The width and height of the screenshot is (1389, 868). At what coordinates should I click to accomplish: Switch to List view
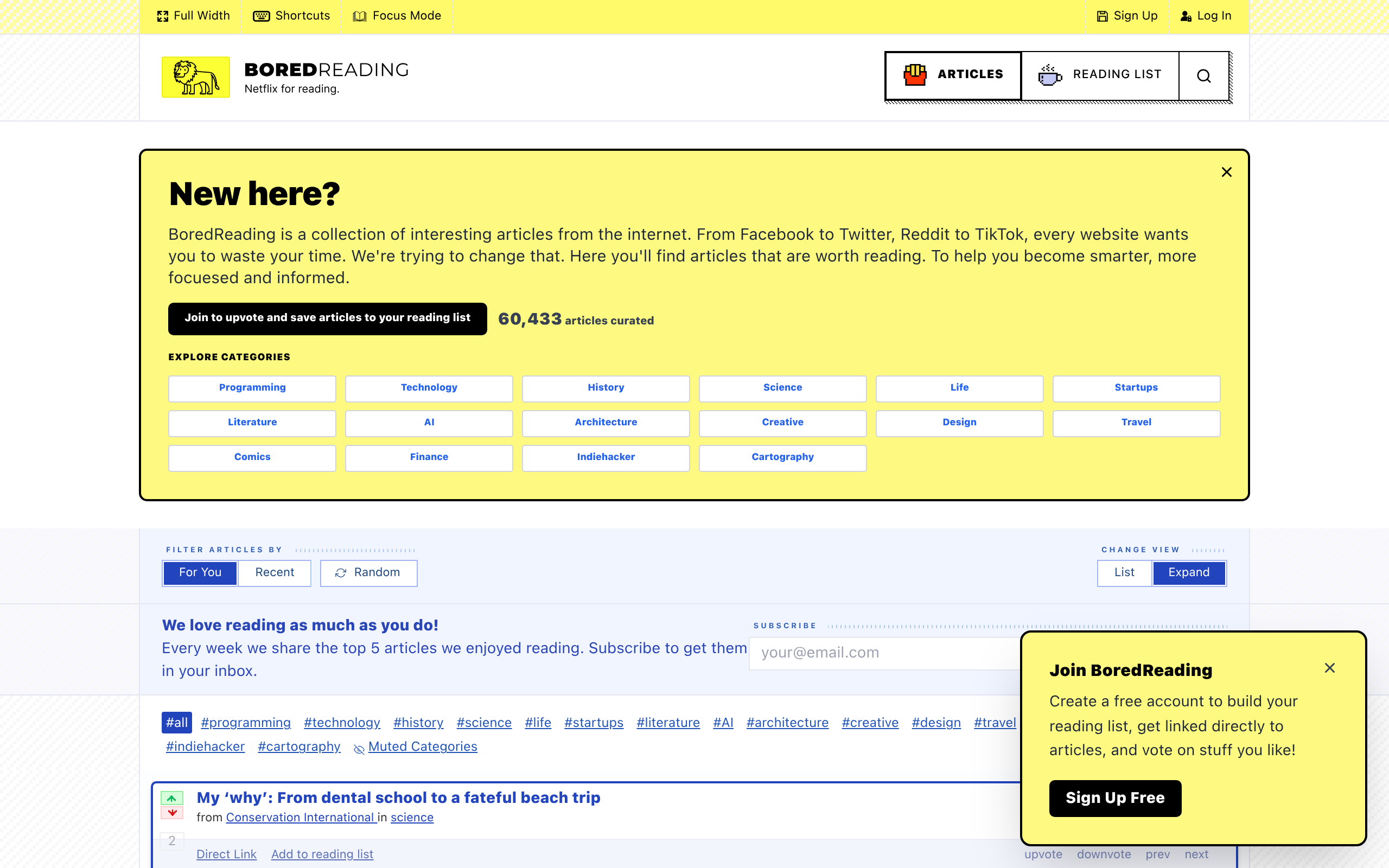point(1124,572)
